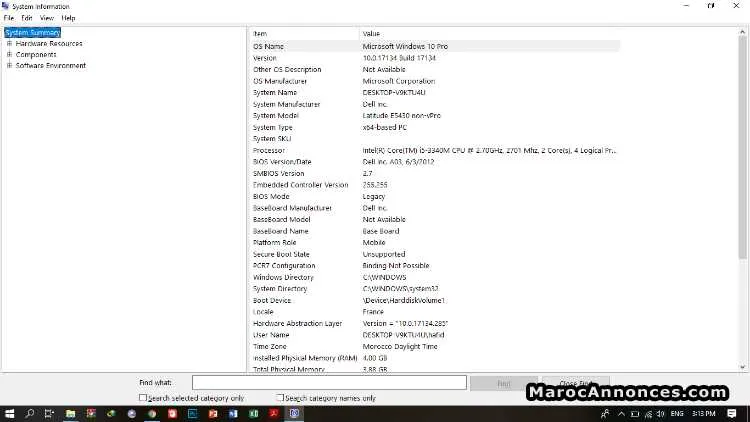The image size is (750, 422).
Task: Open the Edit menu
Action: [x=27, y=18]
